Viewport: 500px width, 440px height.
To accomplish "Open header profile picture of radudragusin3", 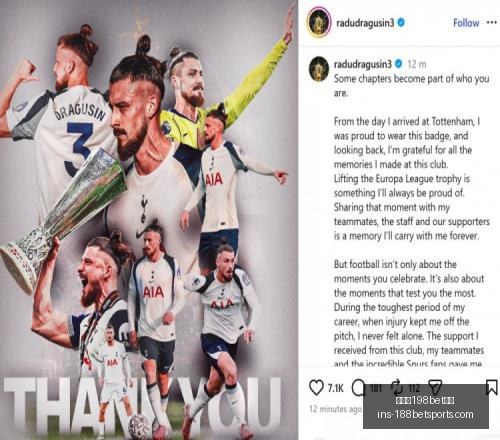I will [319, 22].
